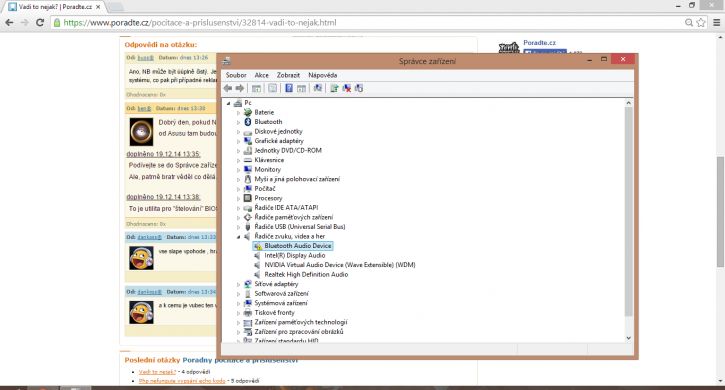Open the Chrome hamburger menu
This screenshot has width=725, height=390.
(x=716, y=22)
